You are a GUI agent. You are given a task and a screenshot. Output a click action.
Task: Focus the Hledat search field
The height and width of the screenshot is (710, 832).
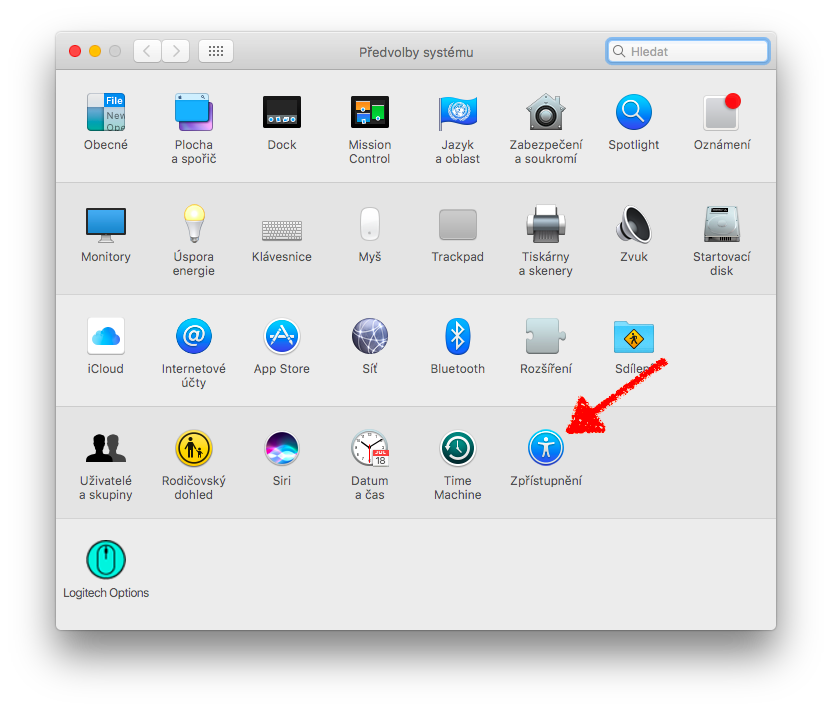[x=688, y=51]
